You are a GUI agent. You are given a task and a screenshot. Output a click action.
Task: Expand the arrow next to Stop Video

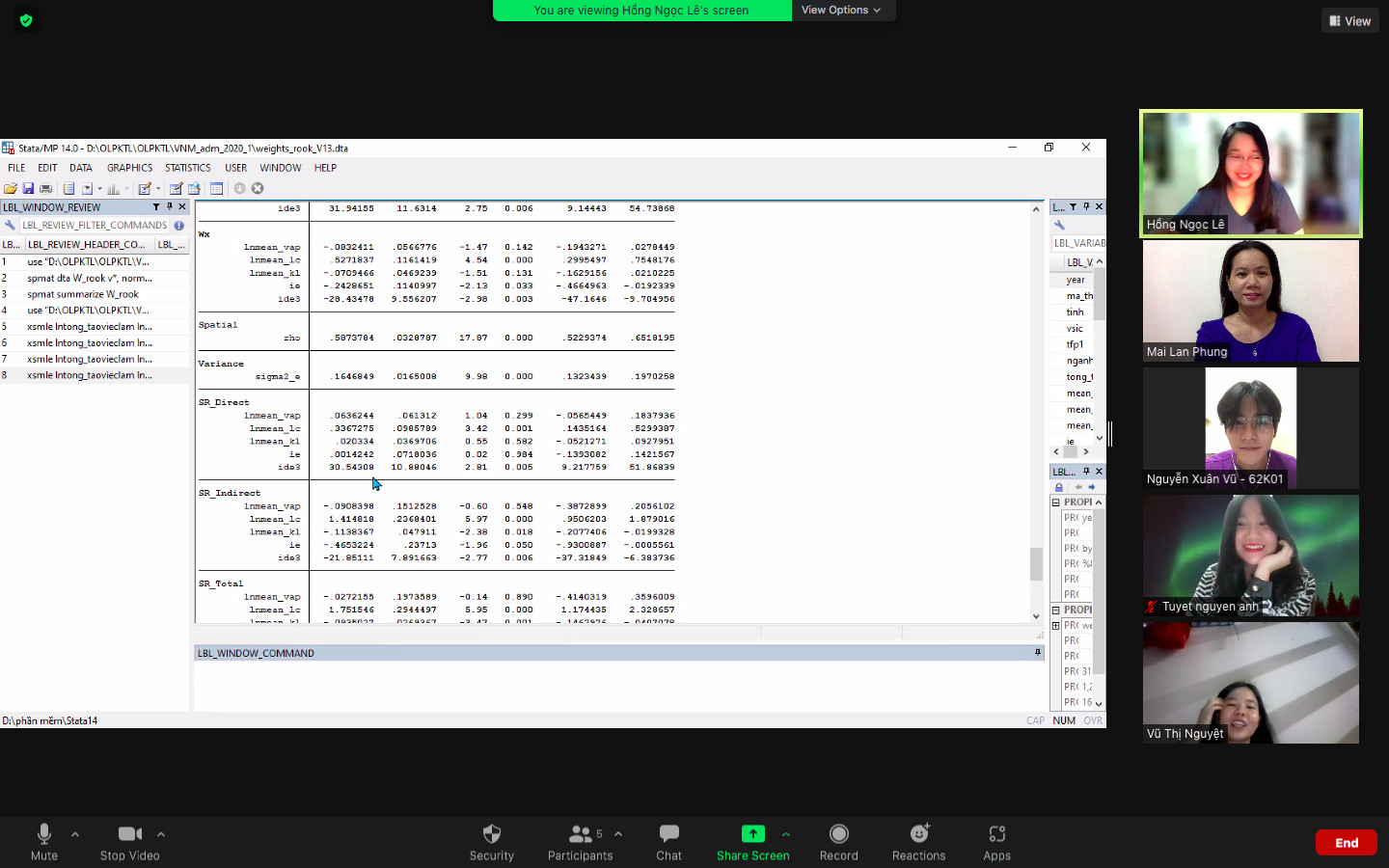161,834
